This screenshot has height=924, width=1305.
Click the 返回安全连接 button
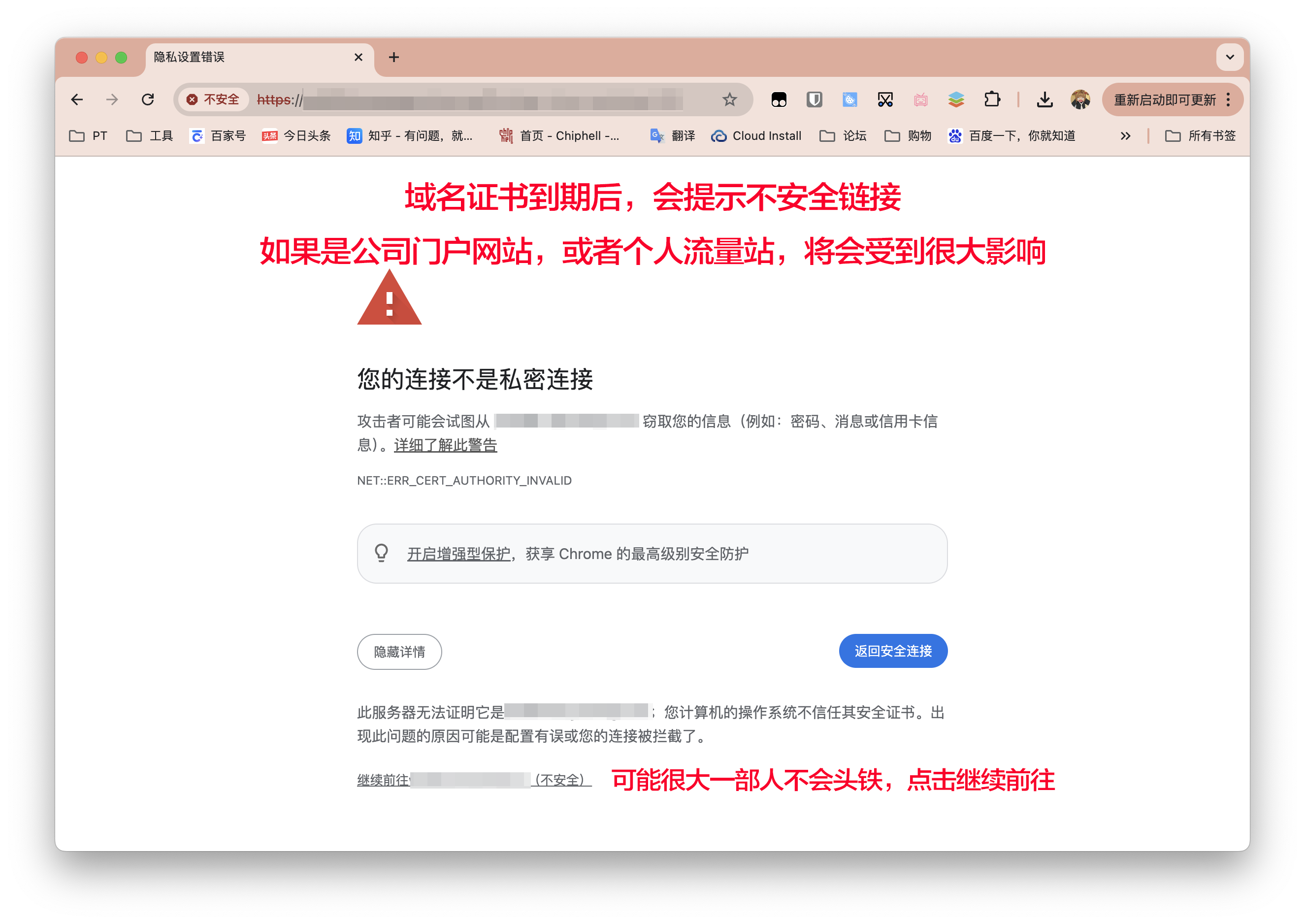click(x=892, y=650)
